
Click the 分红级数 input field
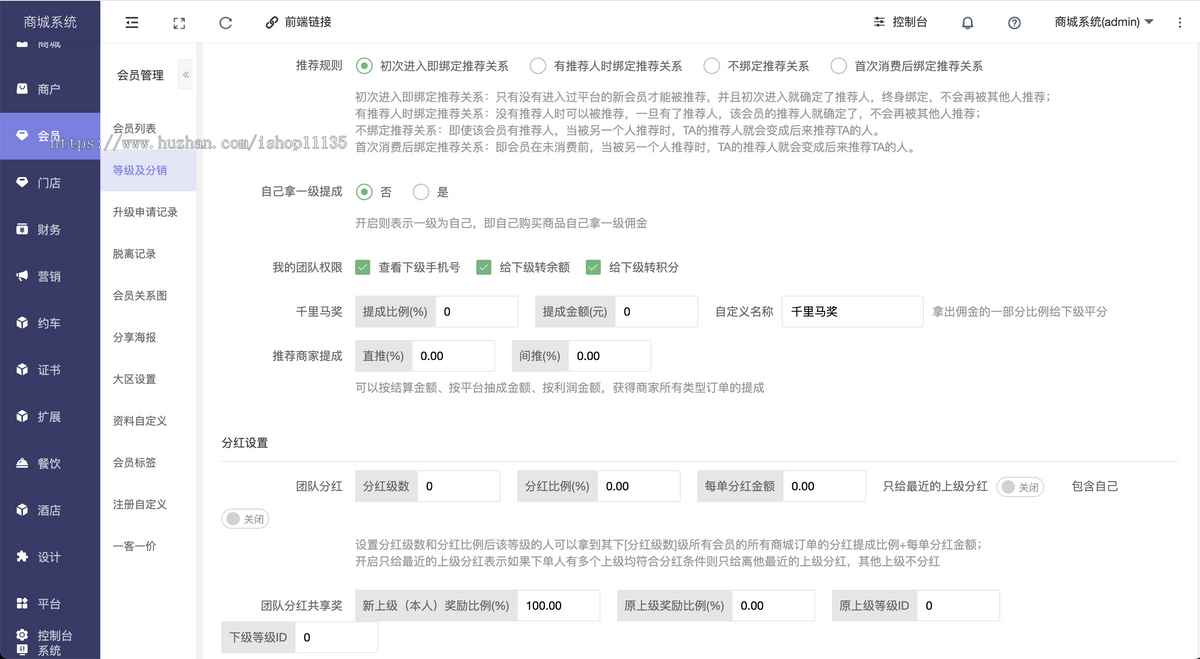point(458,486)
